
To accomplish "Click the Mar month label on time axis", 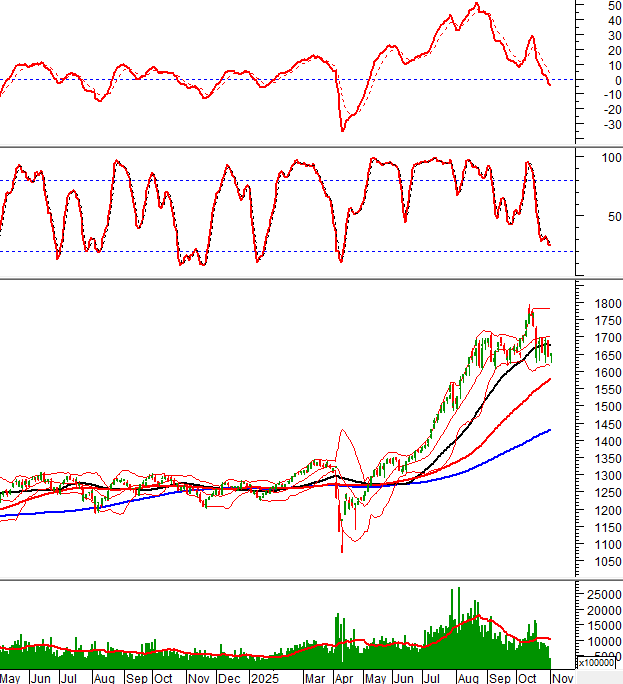I will pos(315,677).
